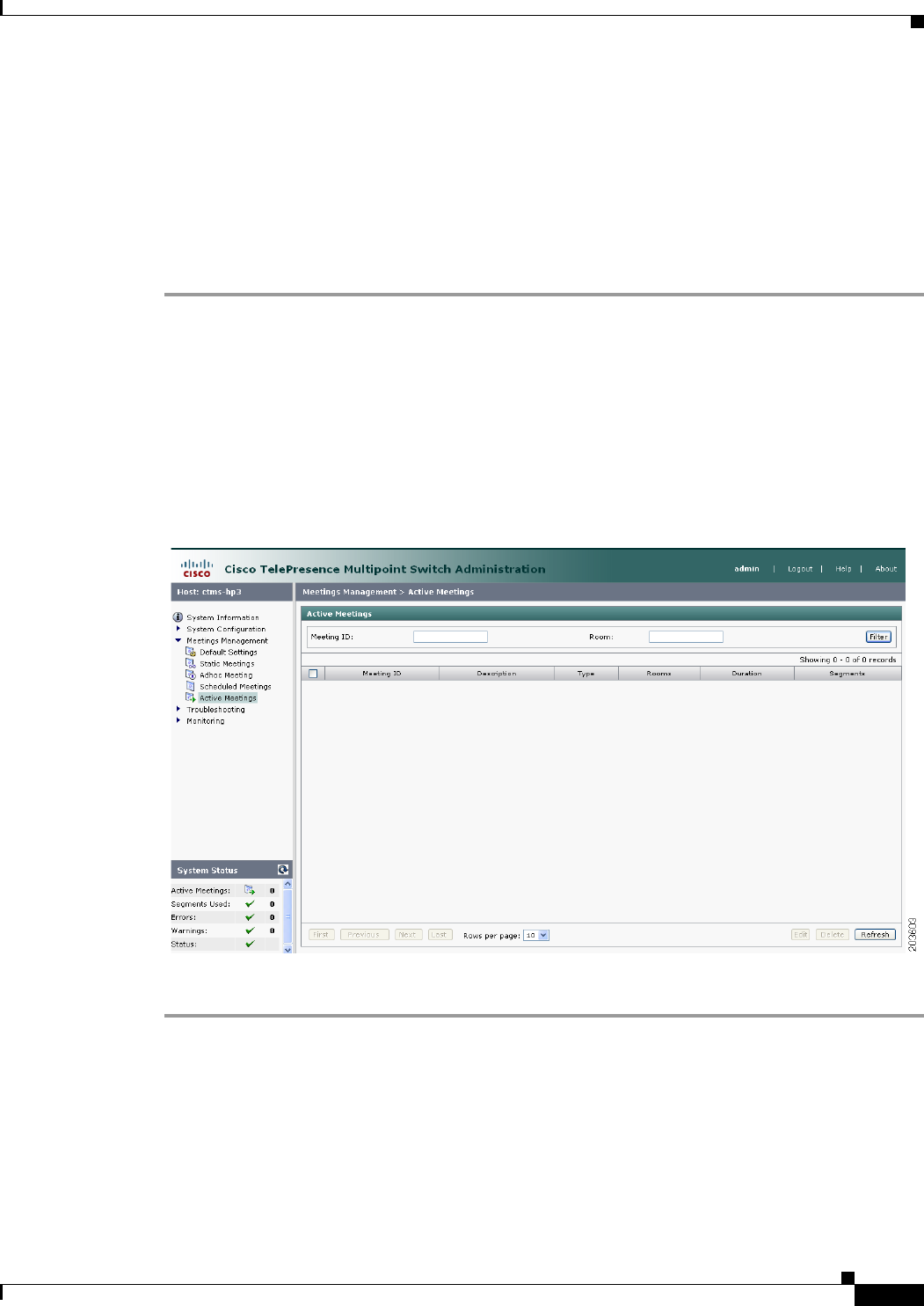Collapse the Meetings Management tree node
The height and width of the screenshot is (1306, 924).
178,640
